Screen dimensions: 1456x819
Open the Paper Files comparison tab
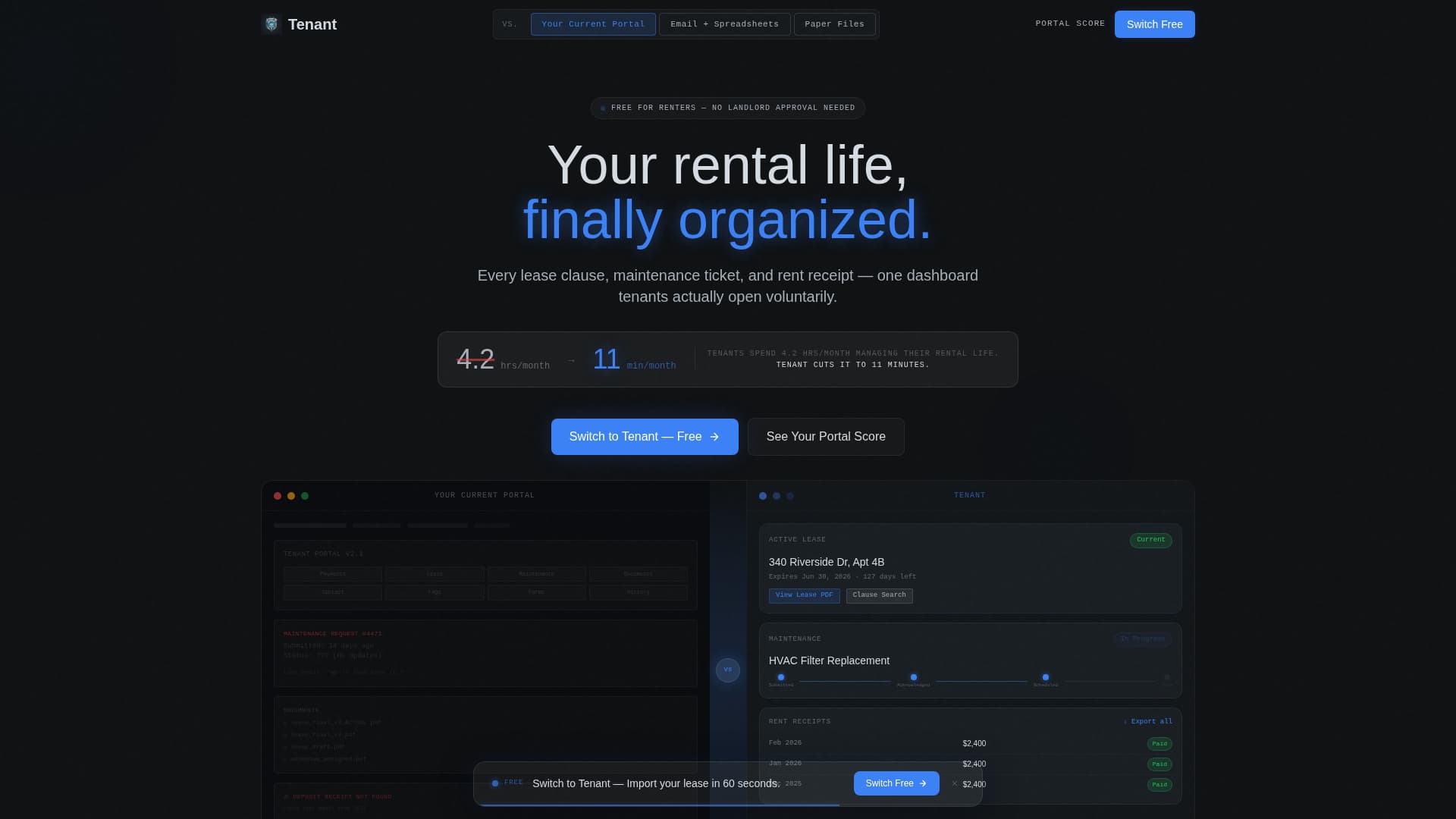[x=834, y=24]
